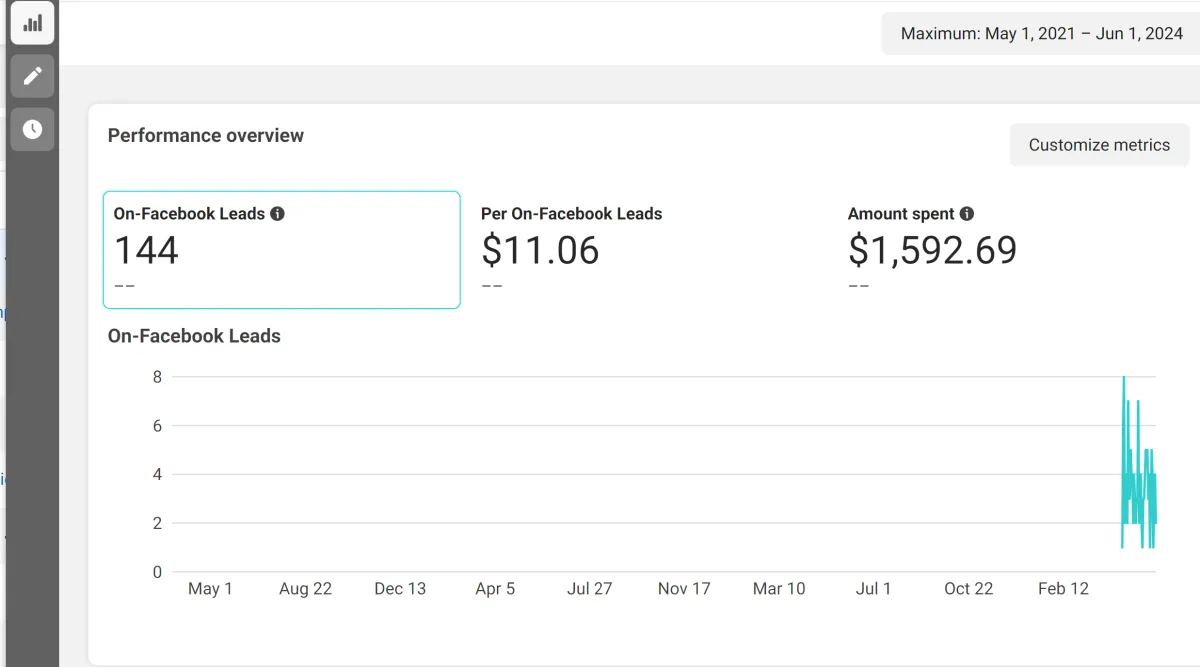
Task: Click the On-Facebook Leads chart title
Action: [x=194, y=336]
